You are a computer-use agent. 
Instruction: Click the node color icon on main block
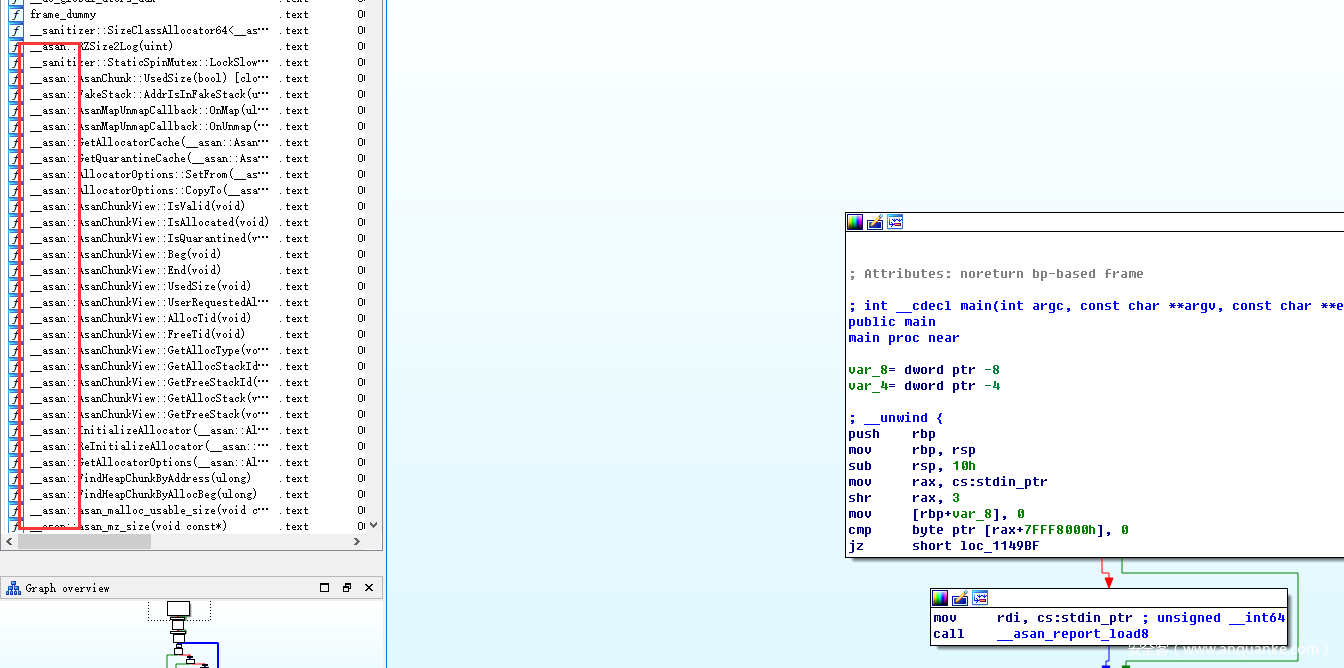(855, 222)
